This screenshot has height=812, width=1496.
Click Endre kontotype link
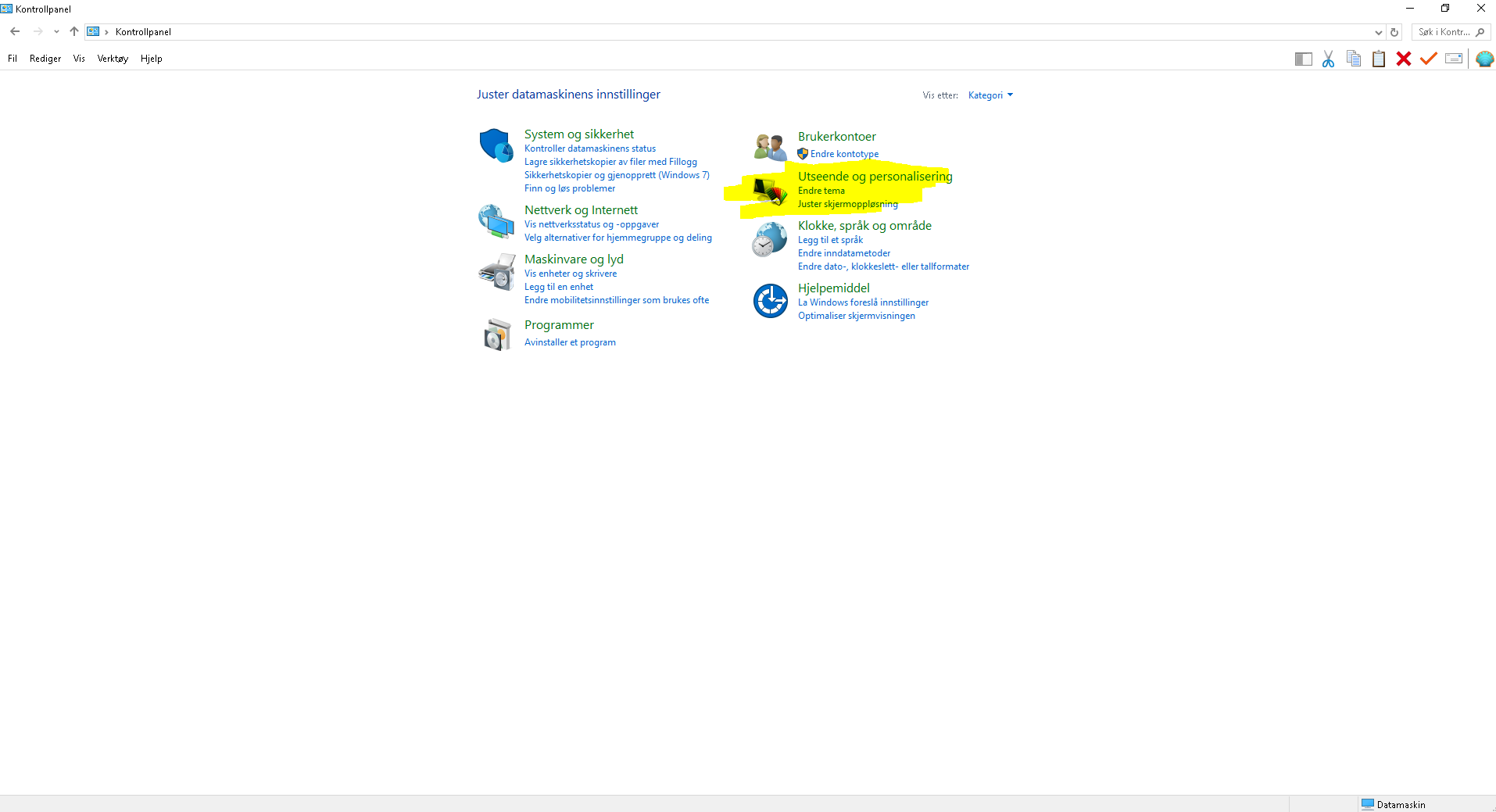coord(844,154)
